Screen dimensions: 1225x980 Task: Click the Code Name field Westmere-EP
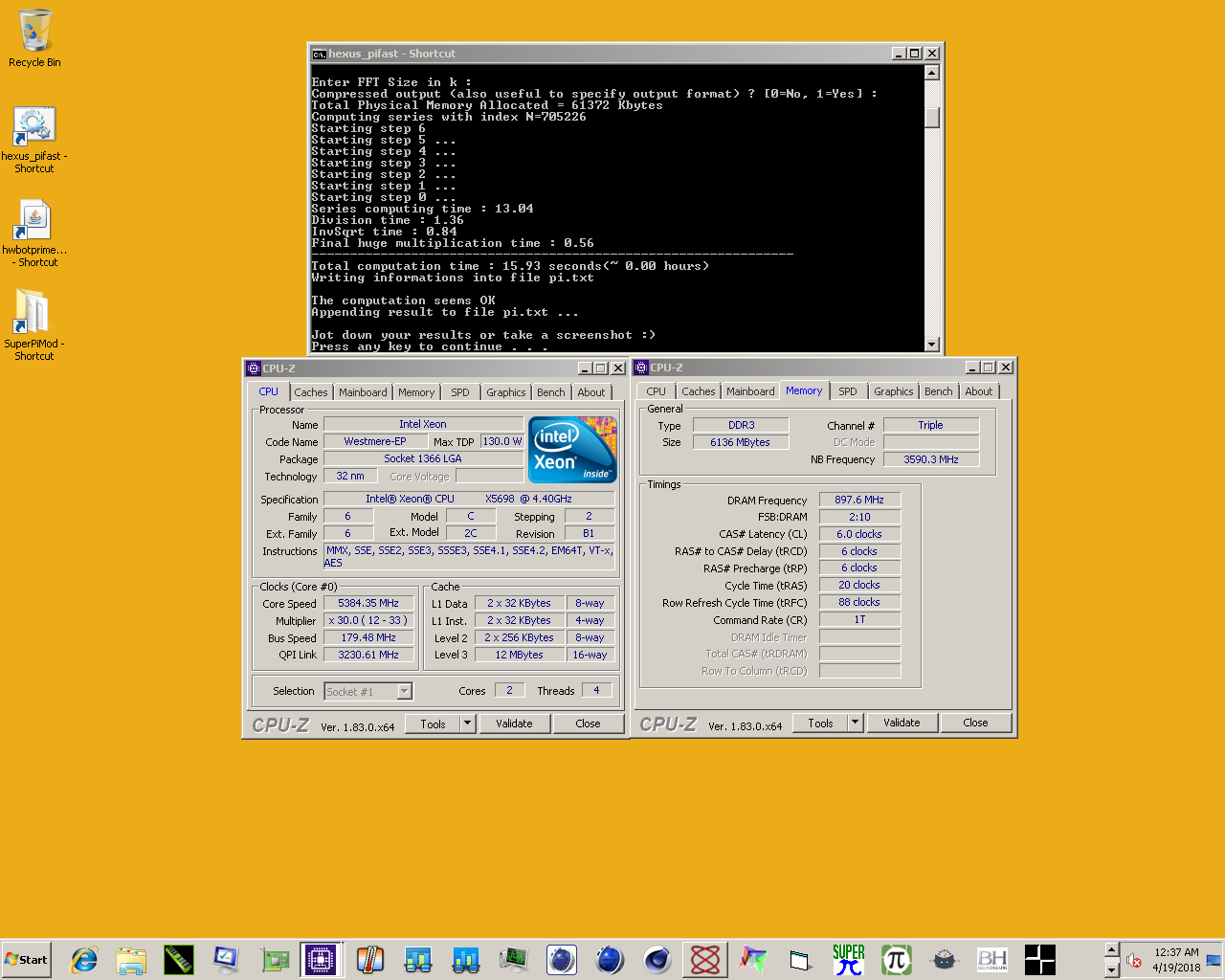click(x=375, y=441)
